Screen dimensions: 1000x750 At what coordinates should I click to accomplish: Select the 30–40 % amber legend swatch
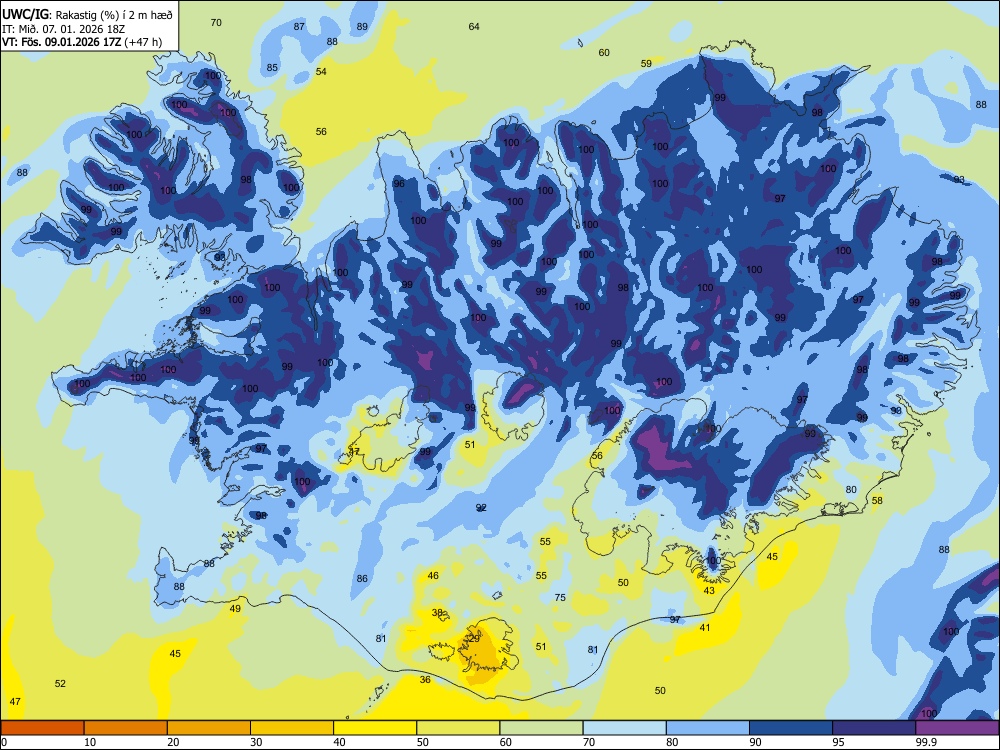(292, 728)
